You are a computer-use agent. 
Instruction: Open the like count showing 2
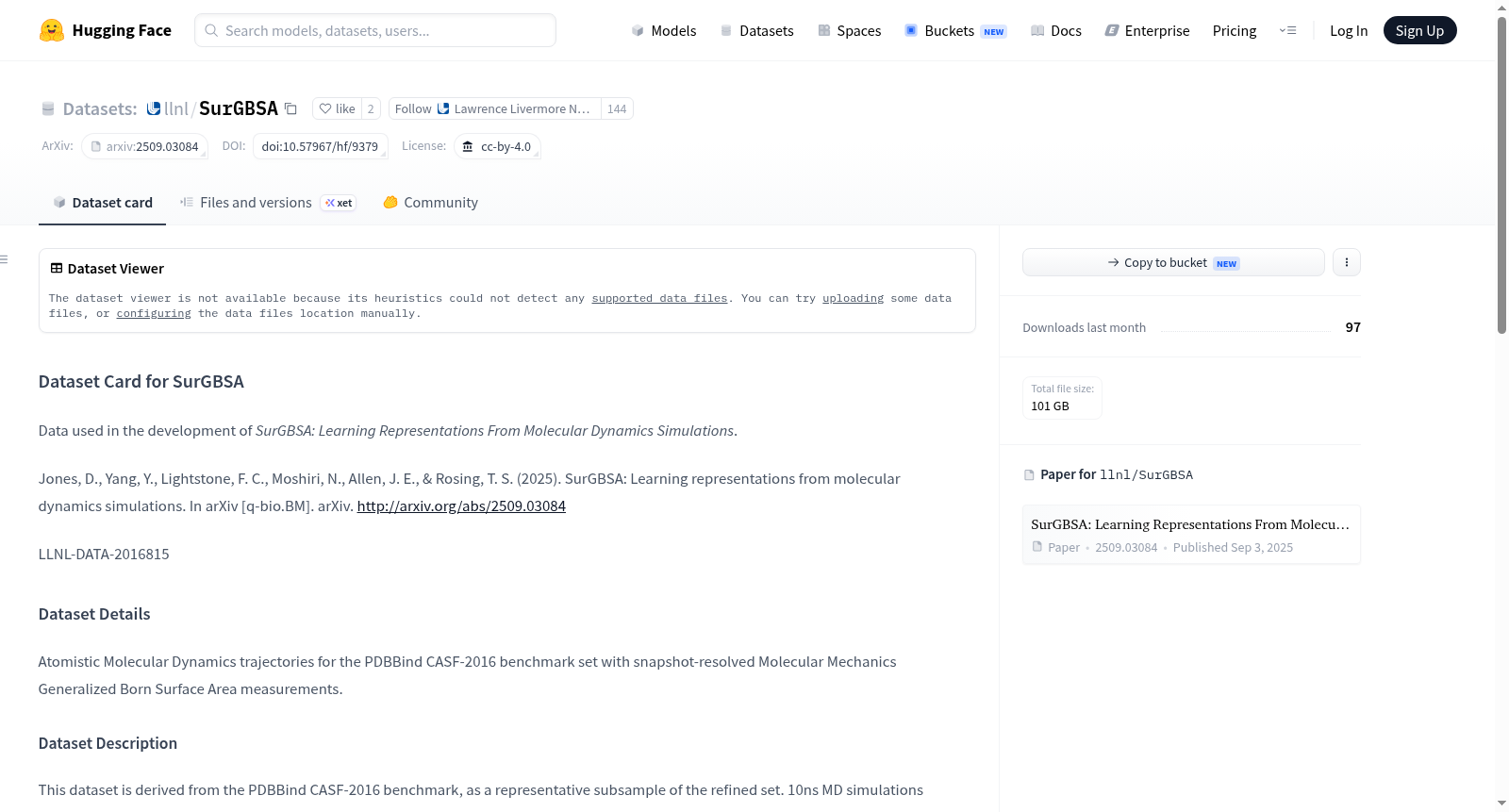pyautogui.click(x=371, y=109)
